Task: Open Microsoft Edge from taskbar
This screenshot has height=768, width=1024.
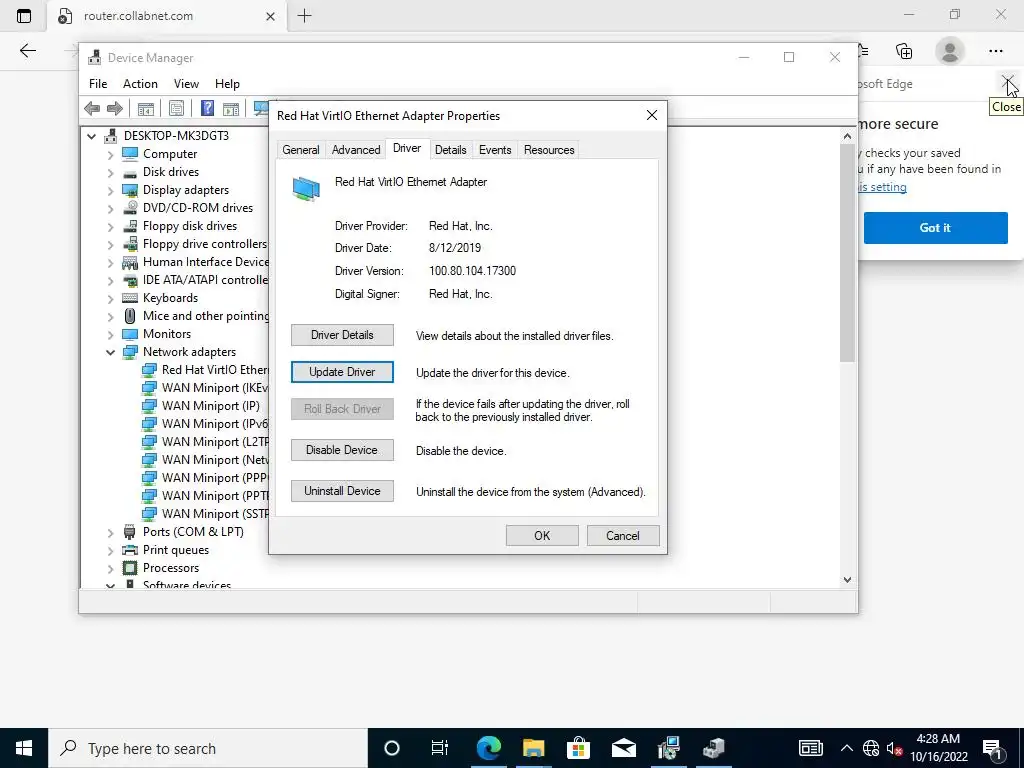Action: pyautogui.click(x=488, y=748)
